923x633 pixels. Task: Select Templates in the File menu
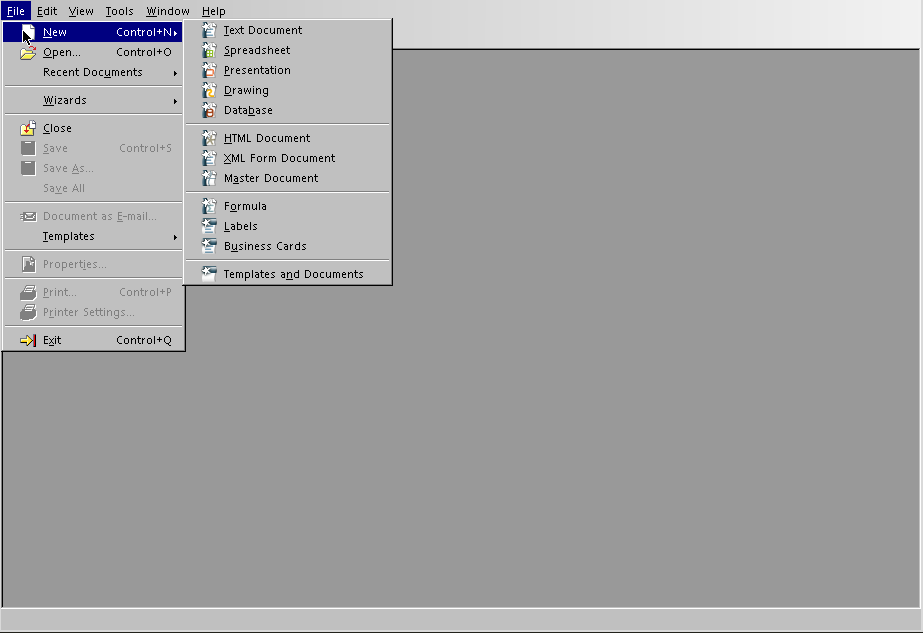pos(93,237)
